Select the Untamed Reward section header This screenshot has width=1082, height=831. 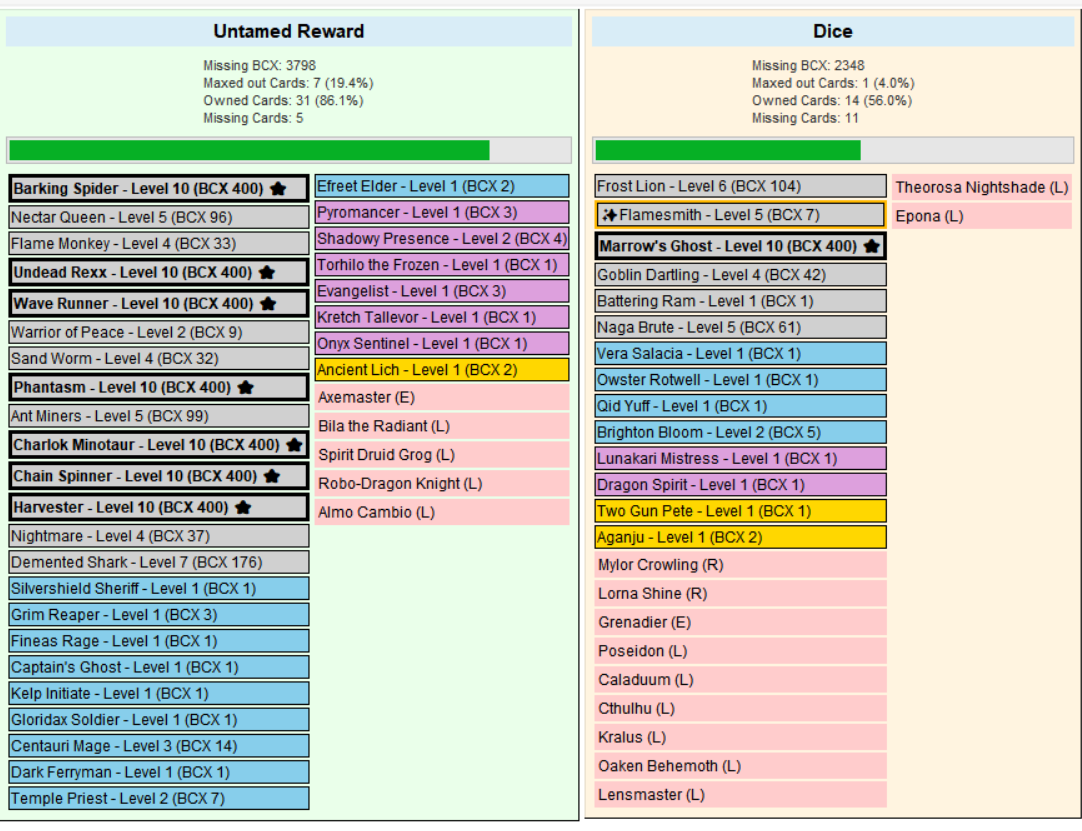coord(289,31)
